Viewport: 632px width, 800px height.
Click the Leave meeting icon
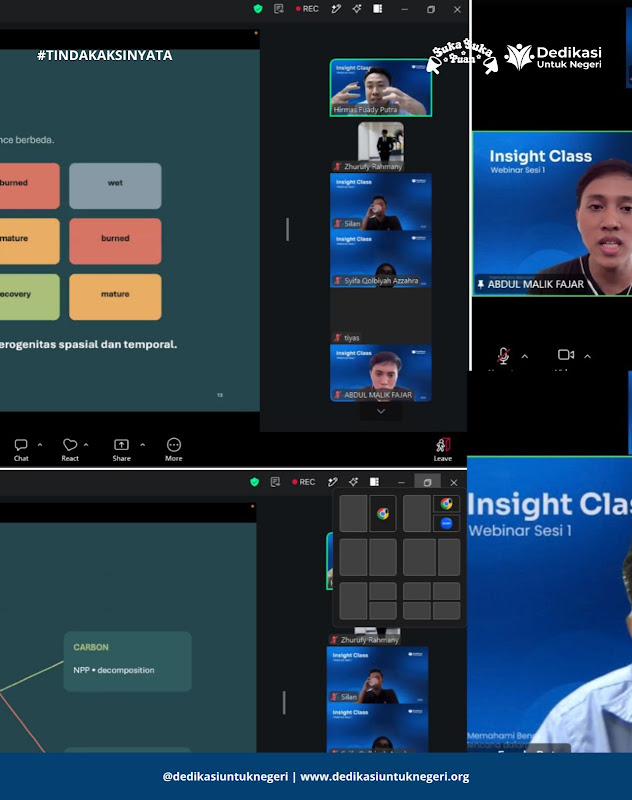pyautogui.click(x=443, y=449)
